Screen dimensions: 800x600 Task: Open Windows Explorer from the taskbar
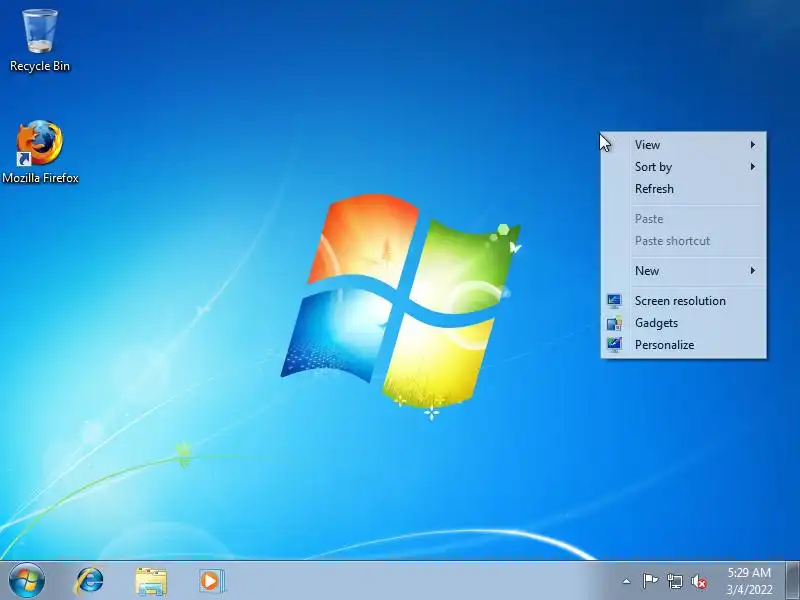tap(151, 581)
